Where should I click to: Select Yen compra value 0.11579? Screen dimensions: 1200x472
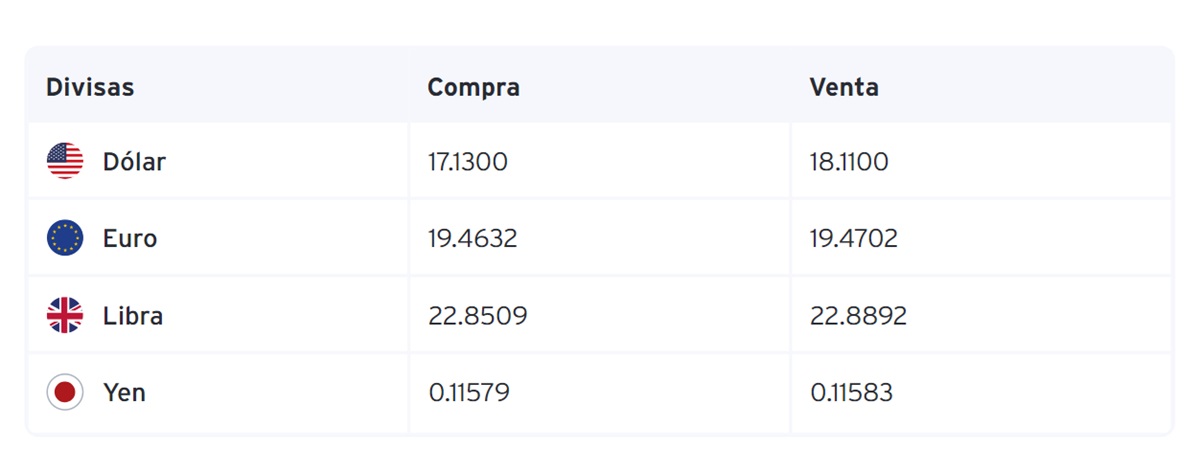469,393
